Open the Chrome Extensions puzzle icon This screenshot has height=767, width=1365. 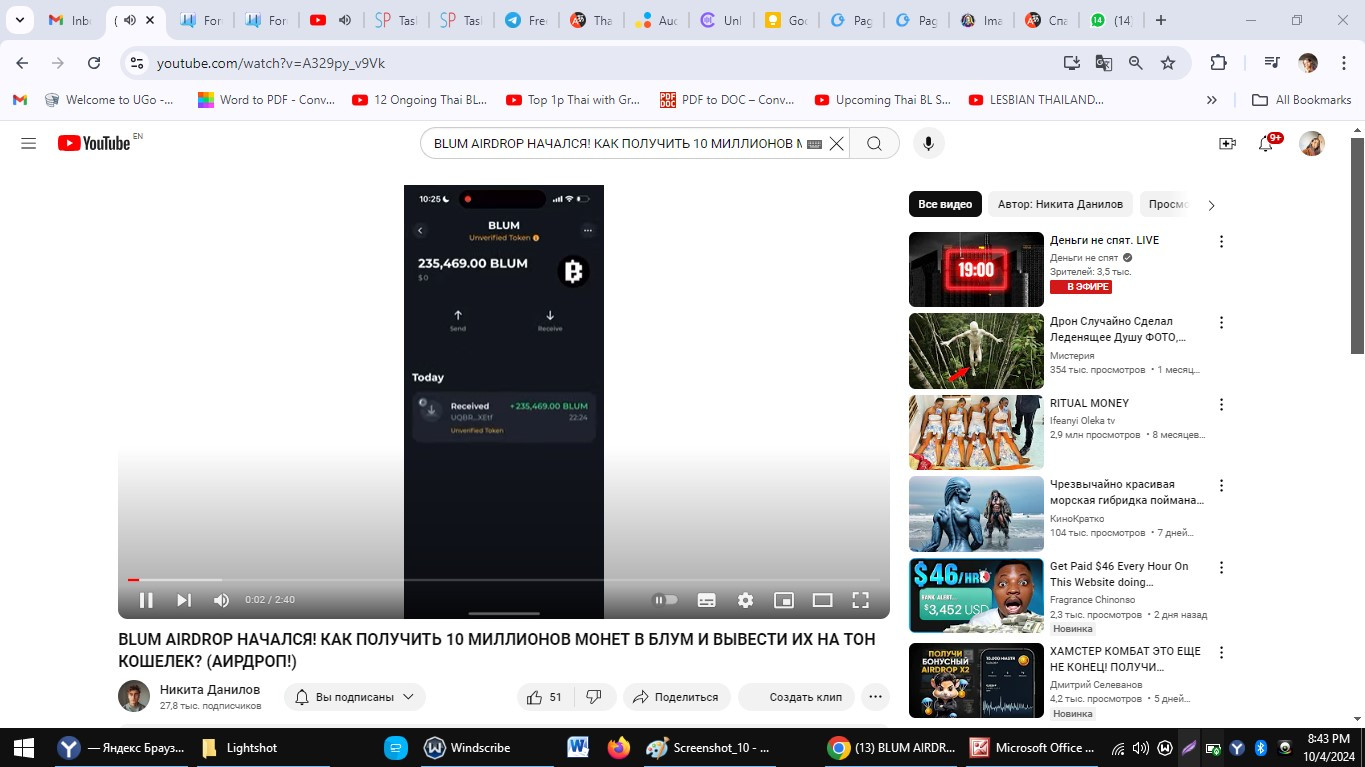click(x=1218, y=63)
